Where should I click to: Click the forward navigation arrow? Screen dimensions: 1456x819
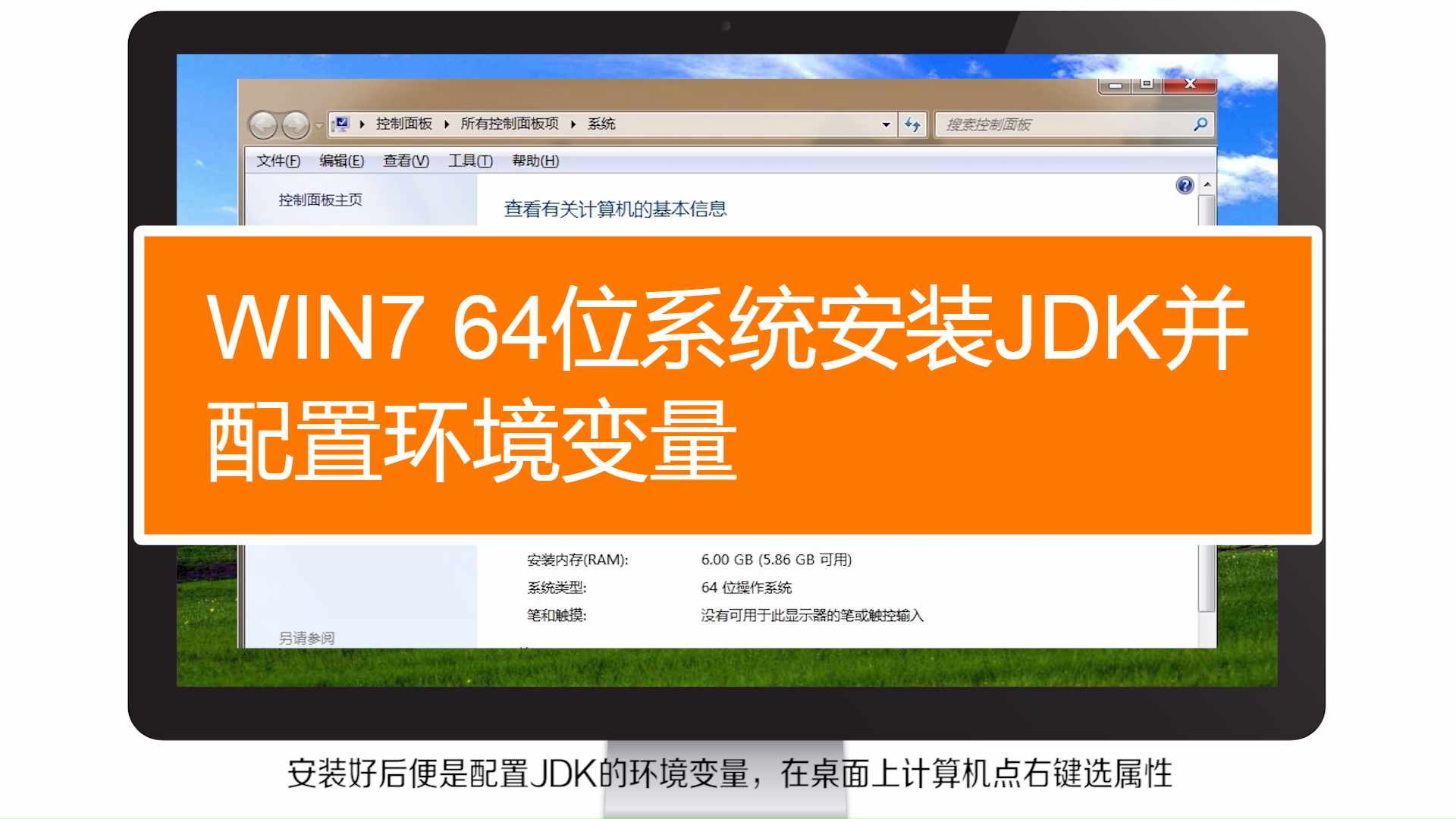296,124
